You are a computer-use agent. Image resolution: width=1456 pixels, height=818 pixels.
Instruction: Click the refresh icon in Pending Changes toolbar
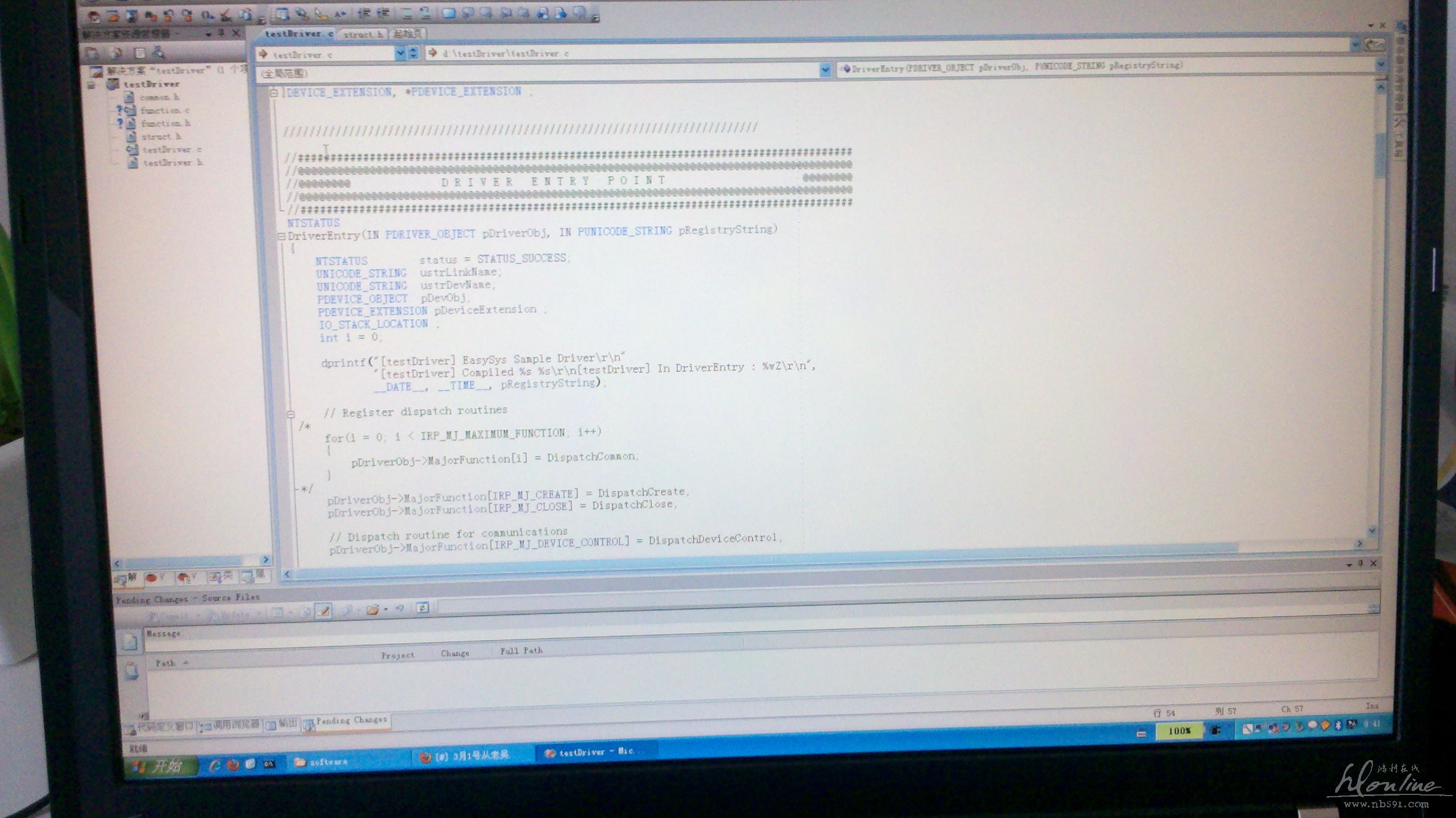422,608
